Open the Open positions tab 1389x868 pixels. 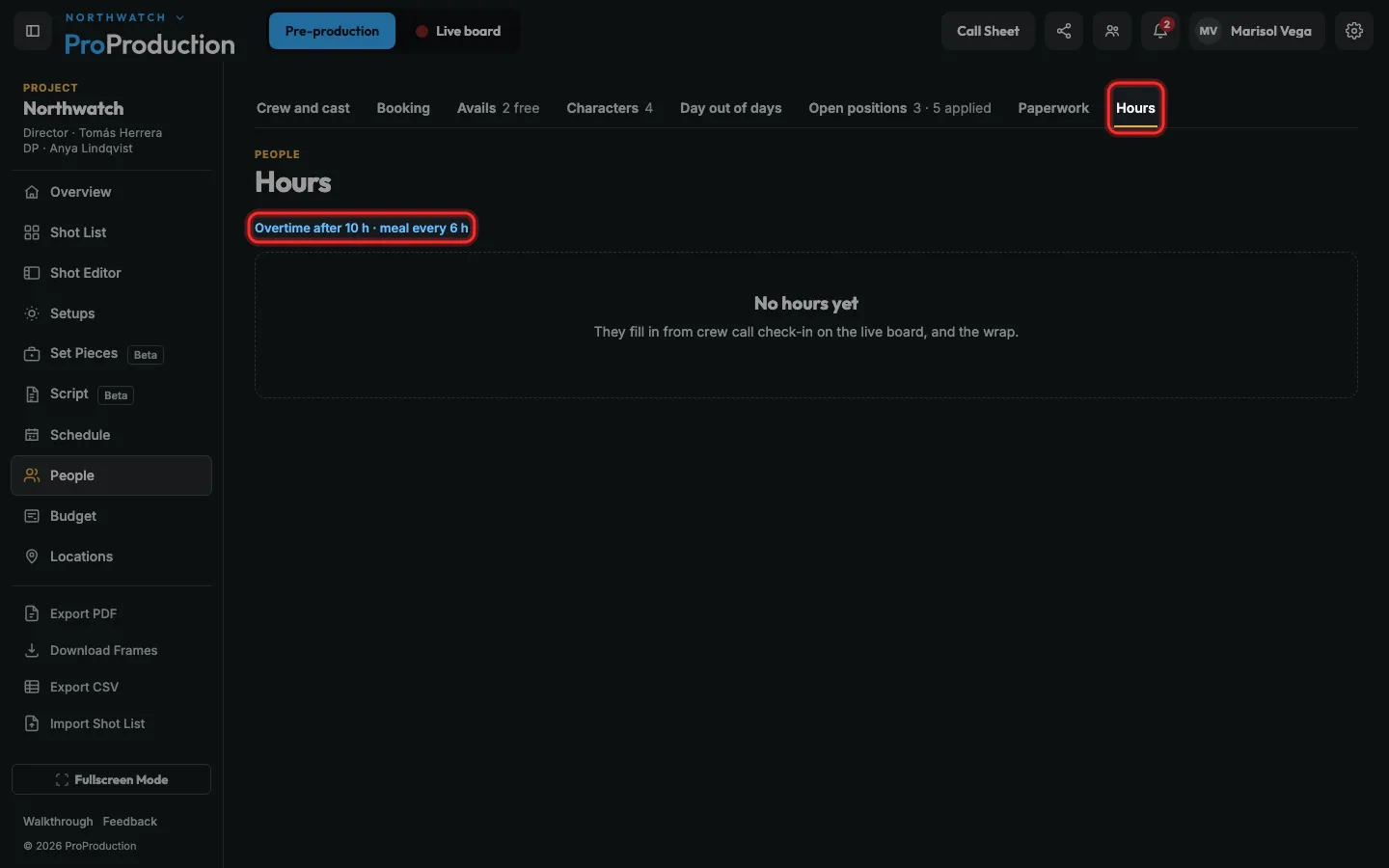(x=900, y=108)
